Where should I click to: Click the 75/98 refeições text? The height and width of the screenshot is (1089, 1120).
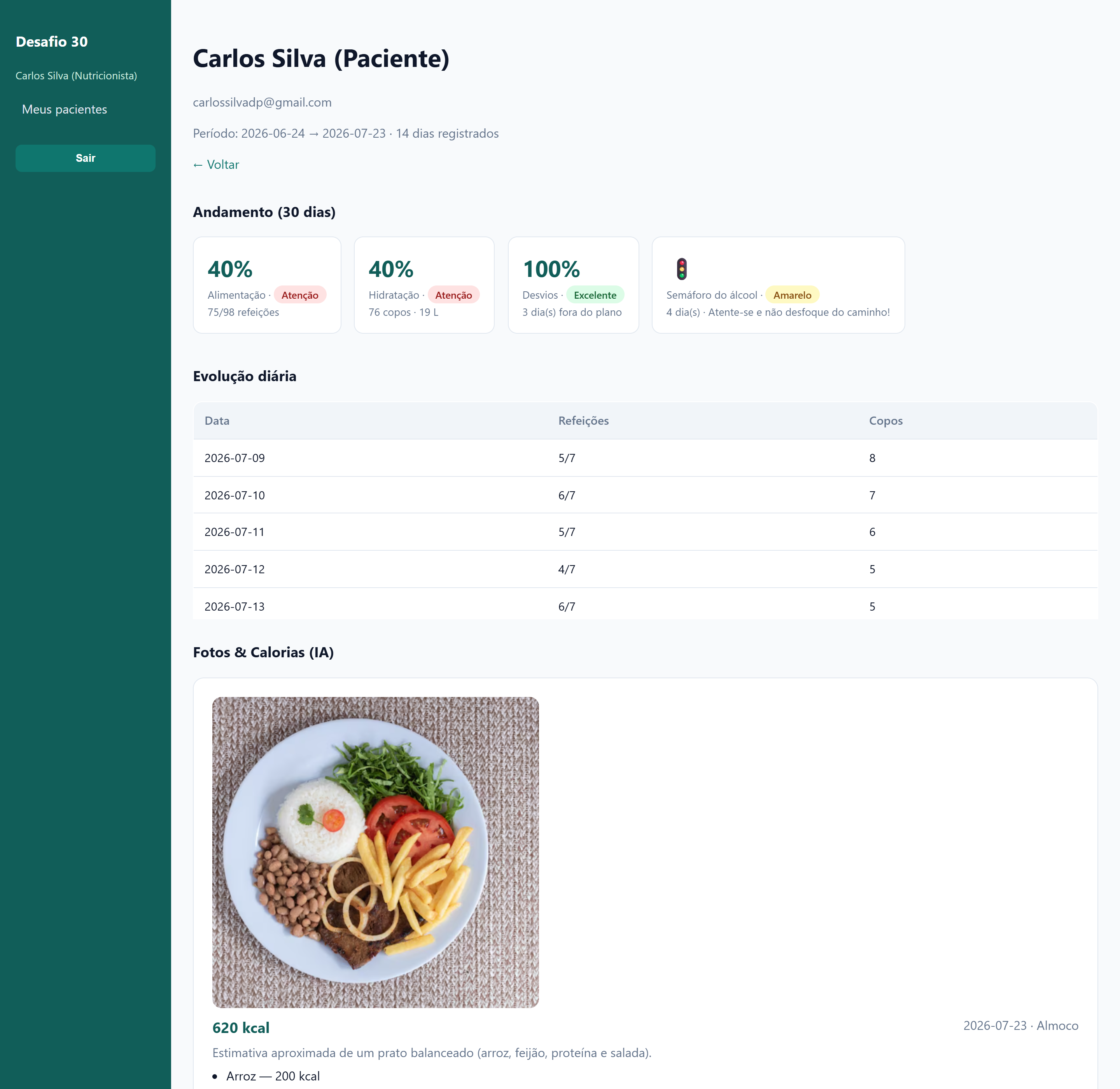click(x=243, y=312)
